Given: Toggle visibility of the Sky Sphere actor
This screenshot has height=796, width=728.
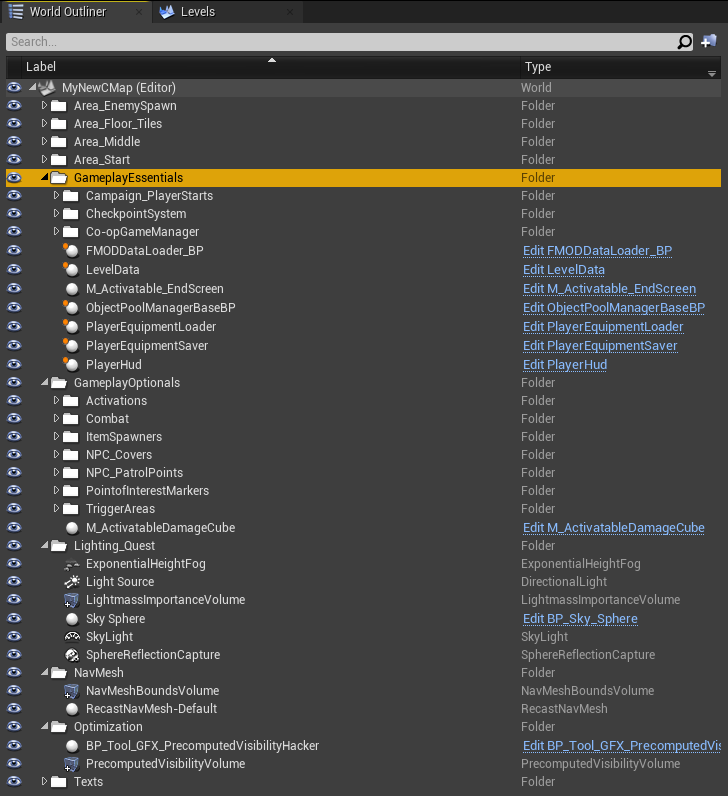Looking at the screenshot, I should pos(14,619).
